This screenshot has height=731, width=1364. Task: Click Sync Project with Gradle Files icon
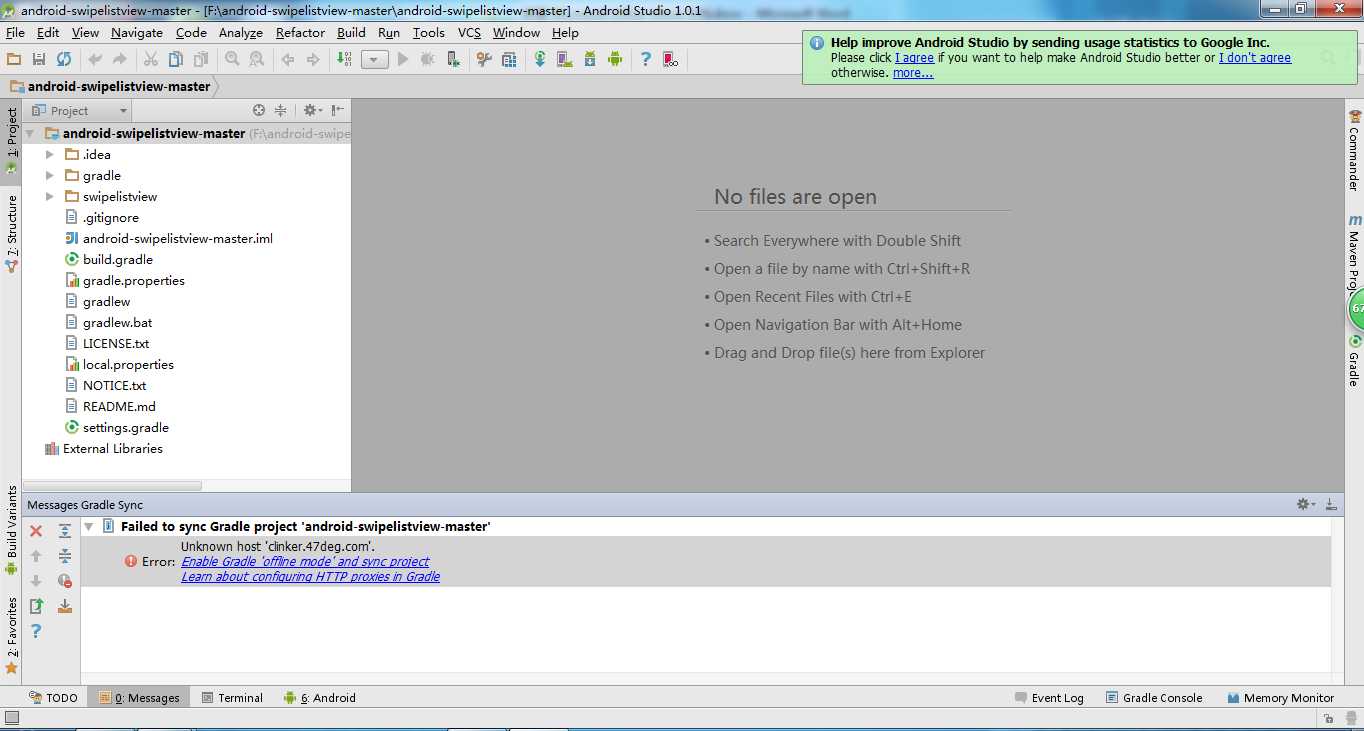pyautogui.click(x=540, y=60)
